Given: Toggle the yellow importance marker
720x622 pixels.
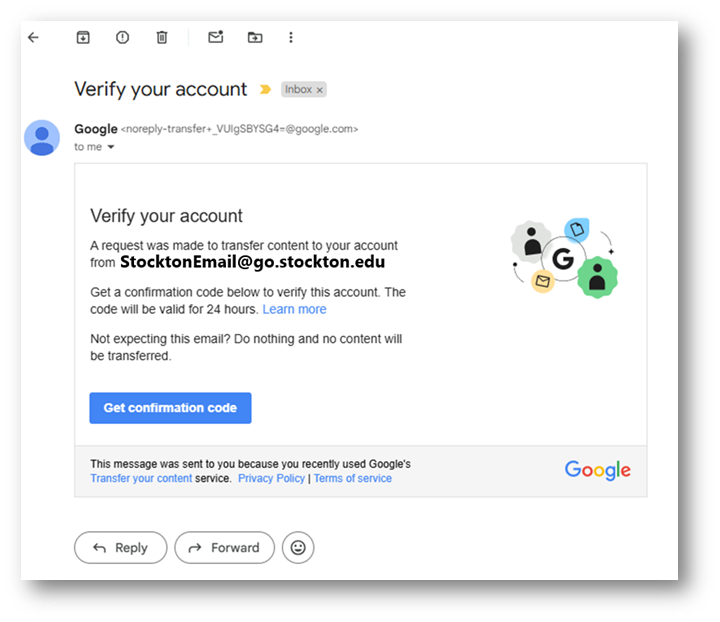Looking at the screenshot, I should coord(265,89).
